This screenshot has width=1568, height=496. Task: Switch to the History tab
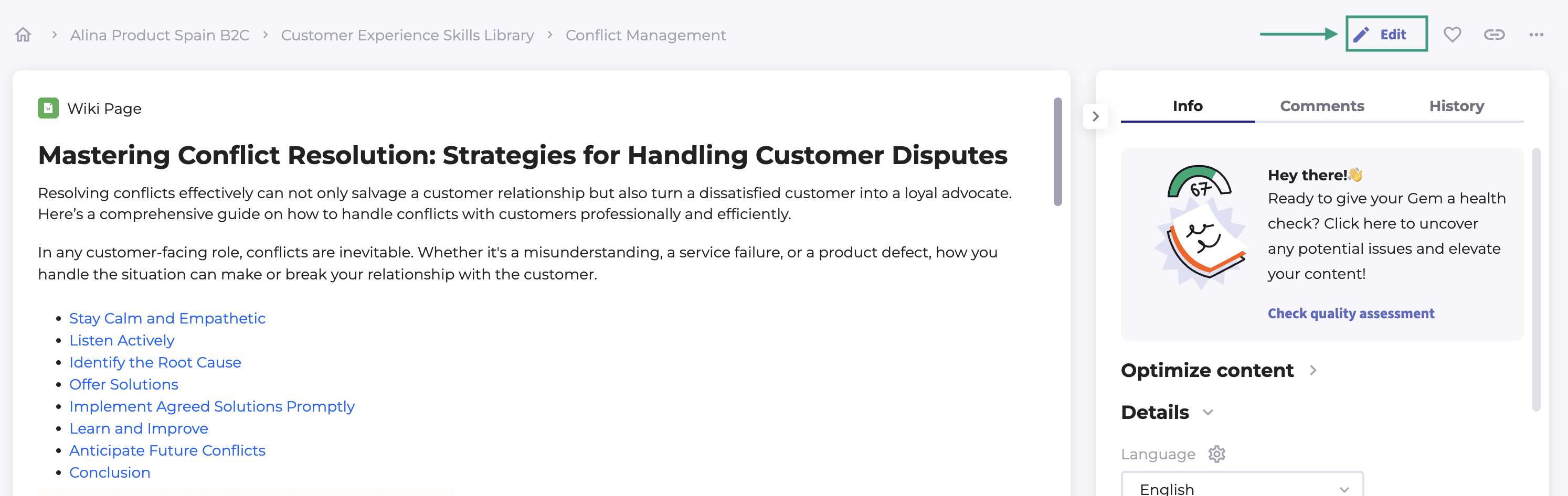click(x=1456, y=106)
